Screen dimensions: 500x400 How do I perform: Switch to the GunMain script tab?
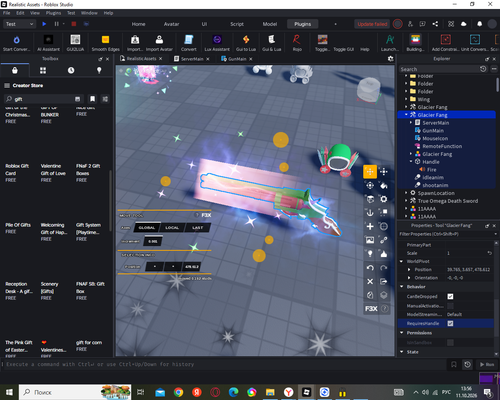pyautogui.click(x=237, y=59)
